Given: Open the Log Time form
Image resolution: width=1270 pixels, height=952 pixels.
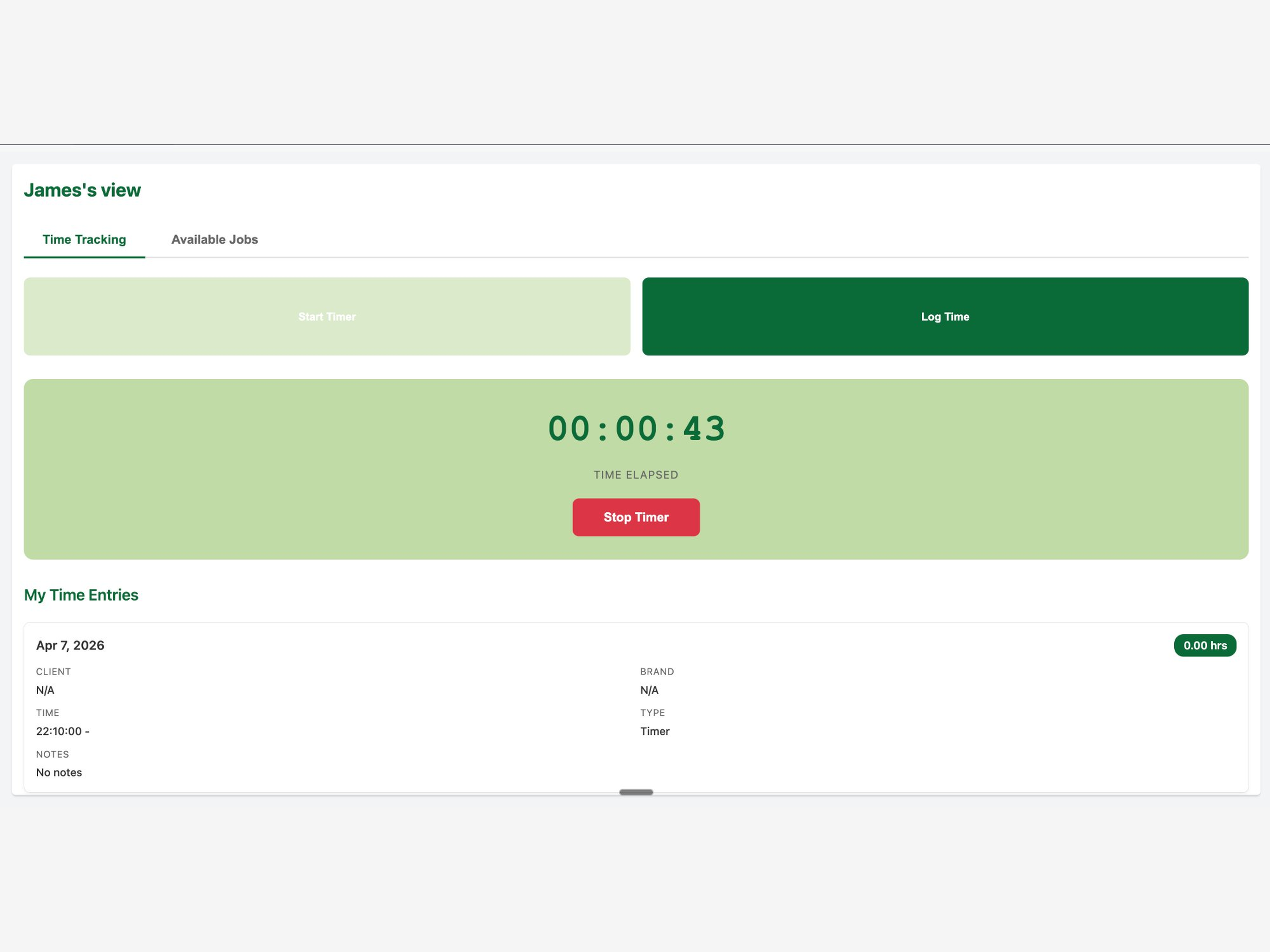Looking at the screenshot, I should click(945, 317).
